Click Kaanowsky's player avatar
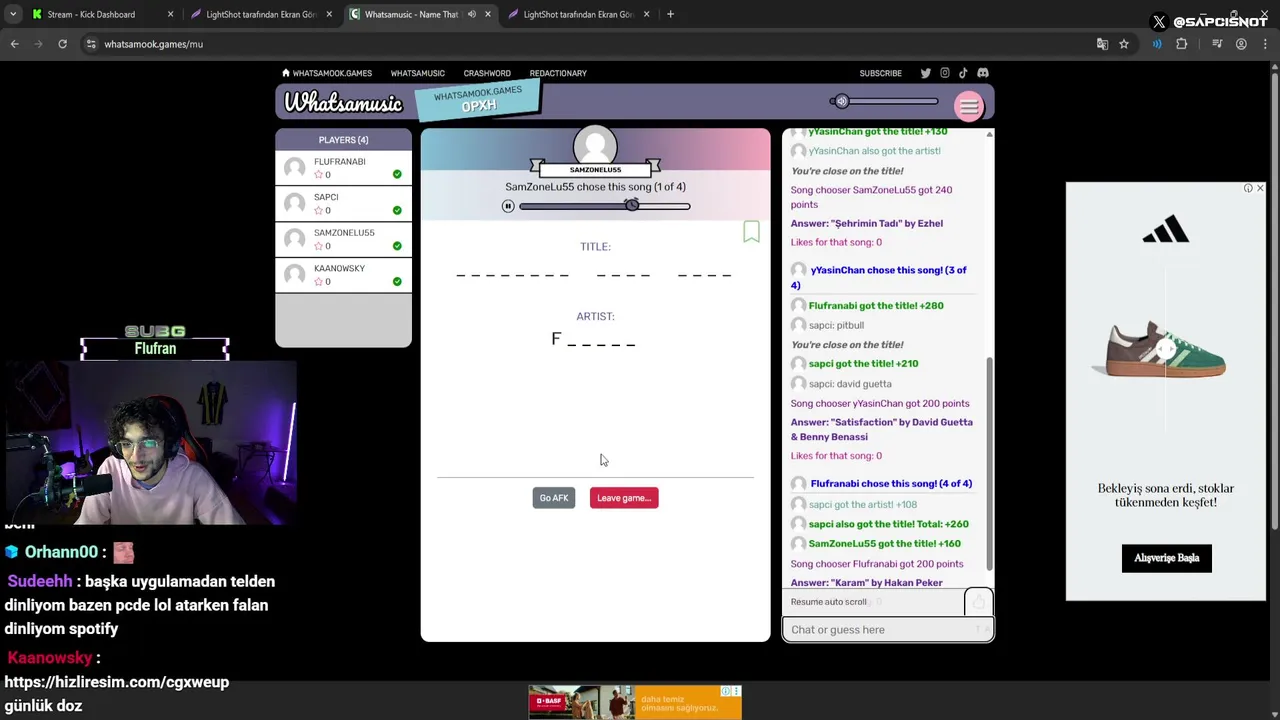1280x720 pixels. [295, 275]
